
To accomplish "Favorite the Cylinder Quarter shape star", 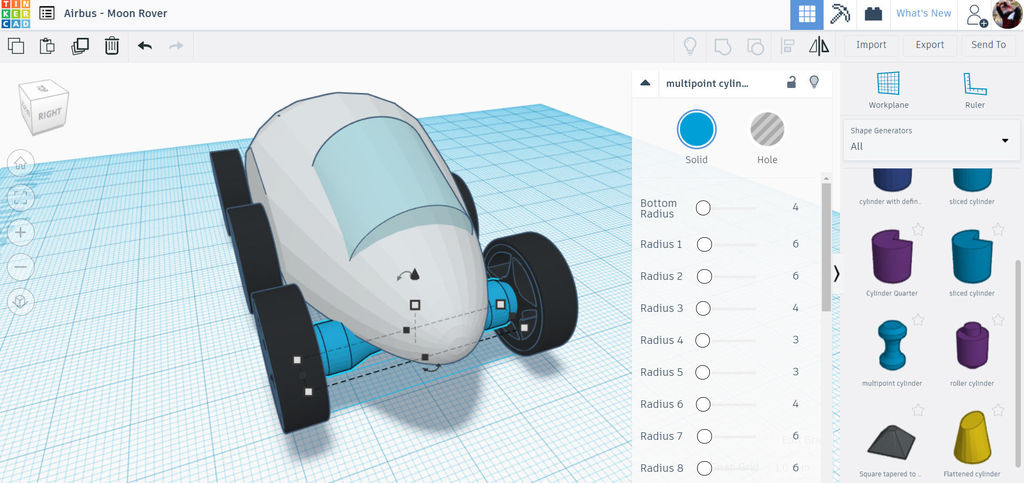I will click(918, 229).
